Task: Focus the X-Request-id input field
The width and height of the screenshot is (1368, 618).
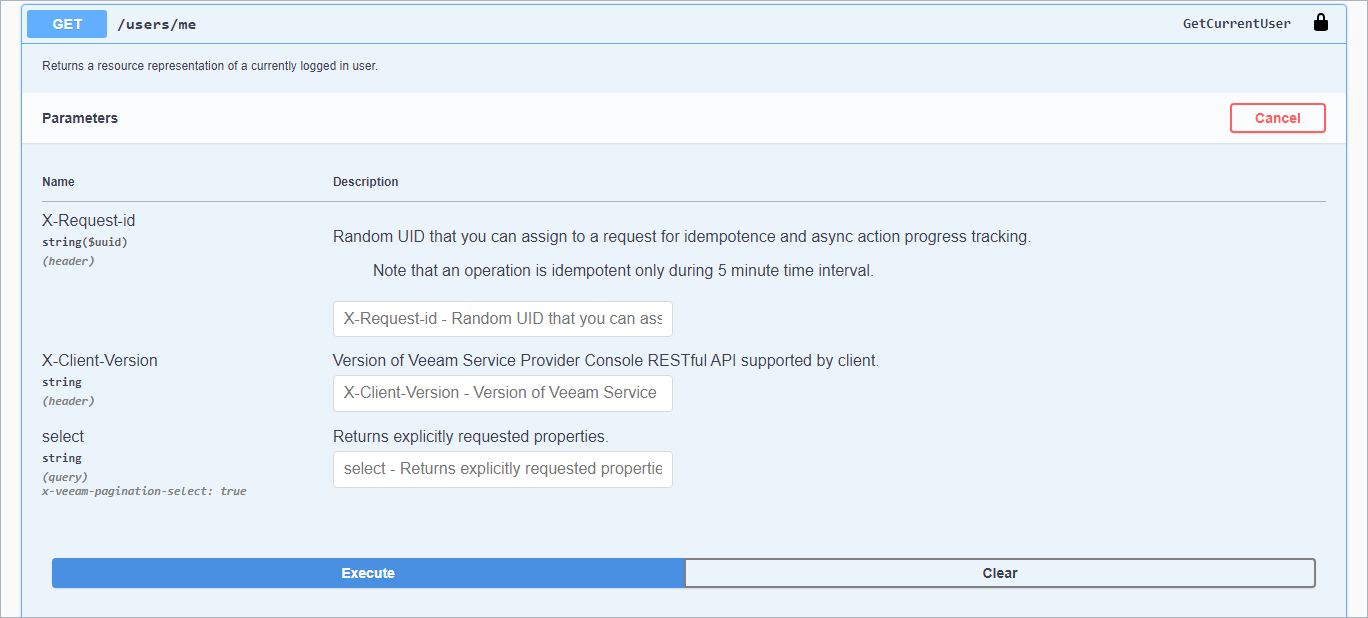Action: coord(502,319)
